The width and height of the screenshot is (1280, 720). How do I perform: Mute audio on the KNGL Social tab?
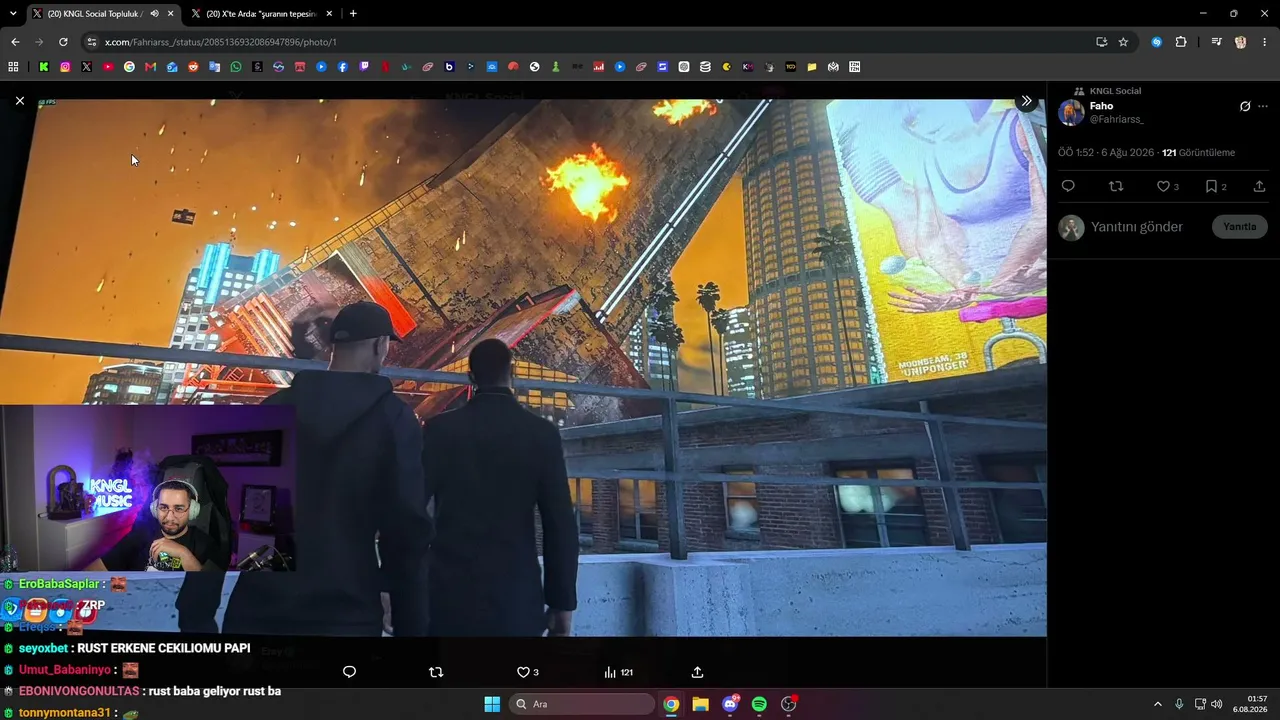click(x=154, y=14)
